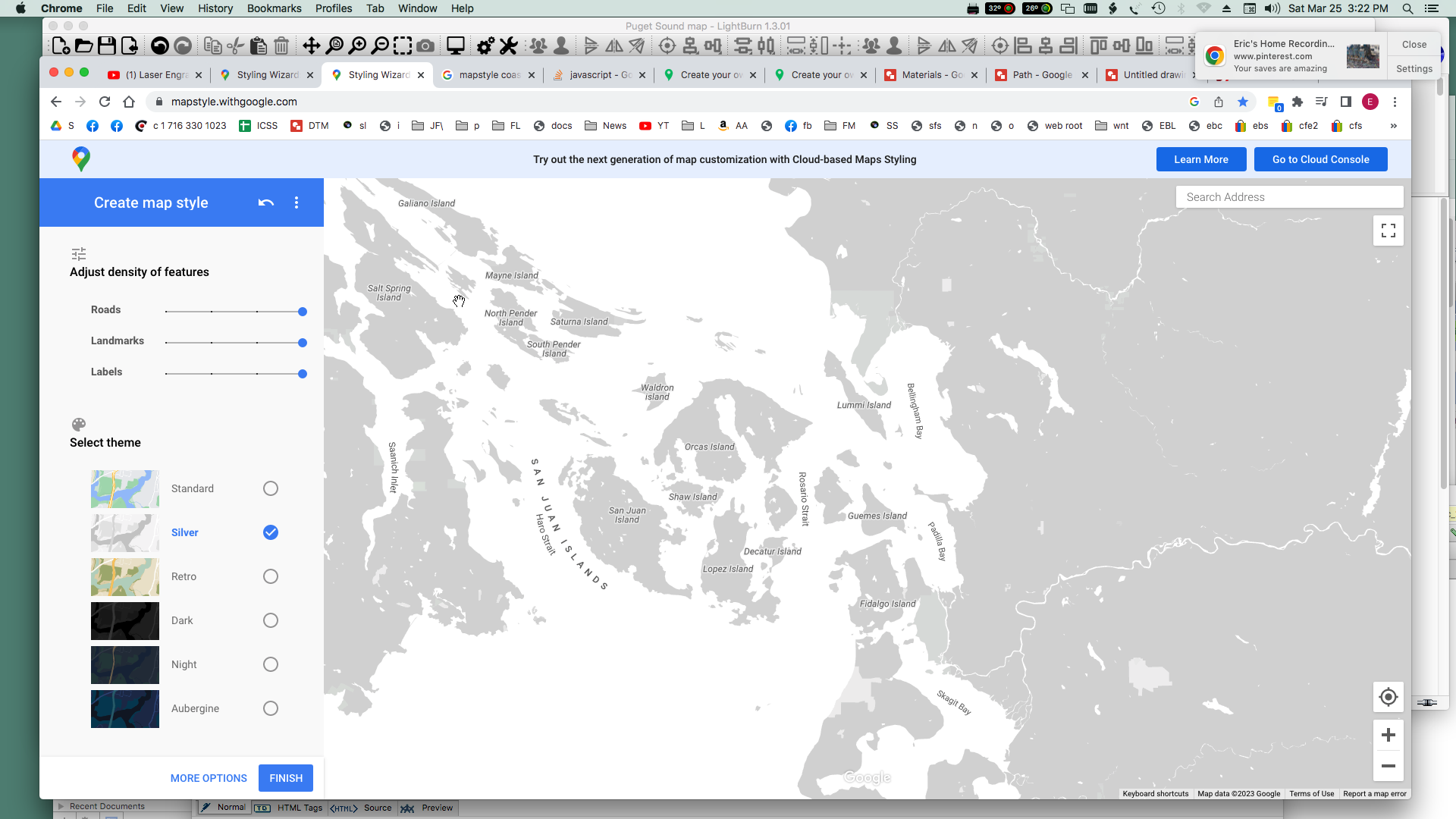Click the FINISH button
This screenshot has height=819, width=1456.
[285, 778]
